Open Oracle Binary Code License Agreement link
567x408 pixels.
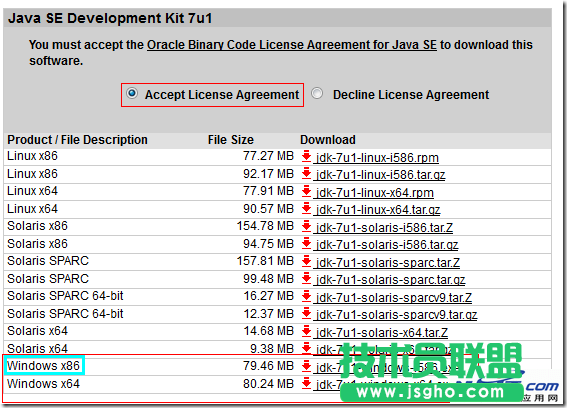coord(291,45)
